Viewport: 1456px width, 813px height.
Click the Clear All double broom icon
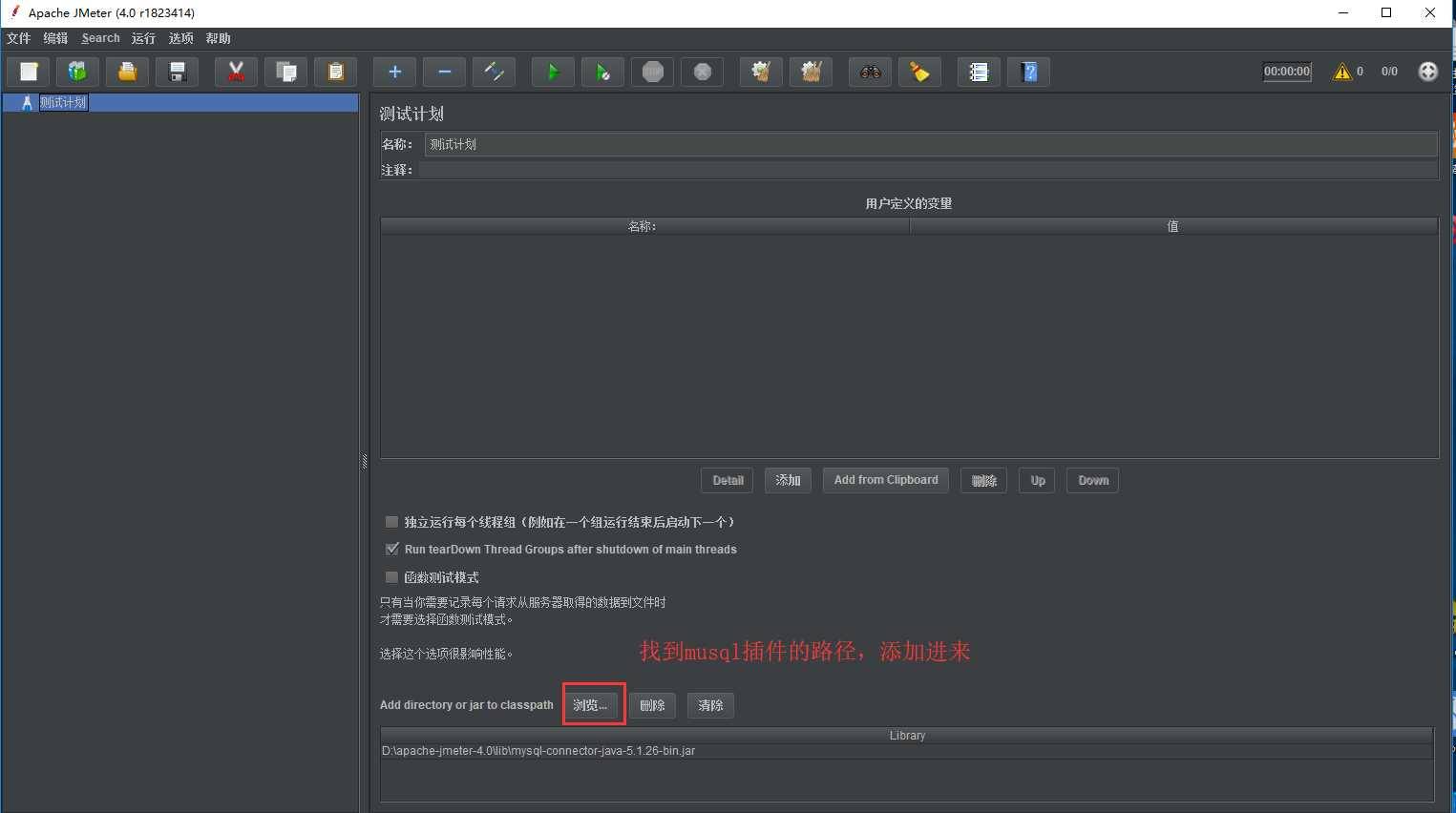point(811,72)
